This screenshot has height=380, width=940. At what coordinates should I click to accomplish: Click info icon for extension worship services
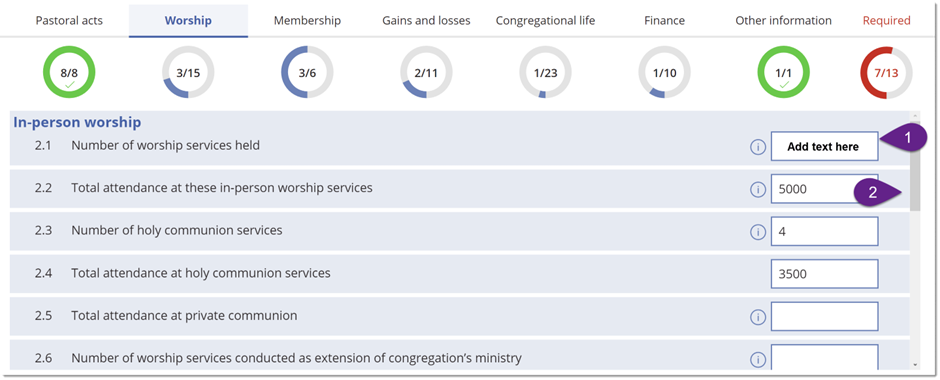758,360
